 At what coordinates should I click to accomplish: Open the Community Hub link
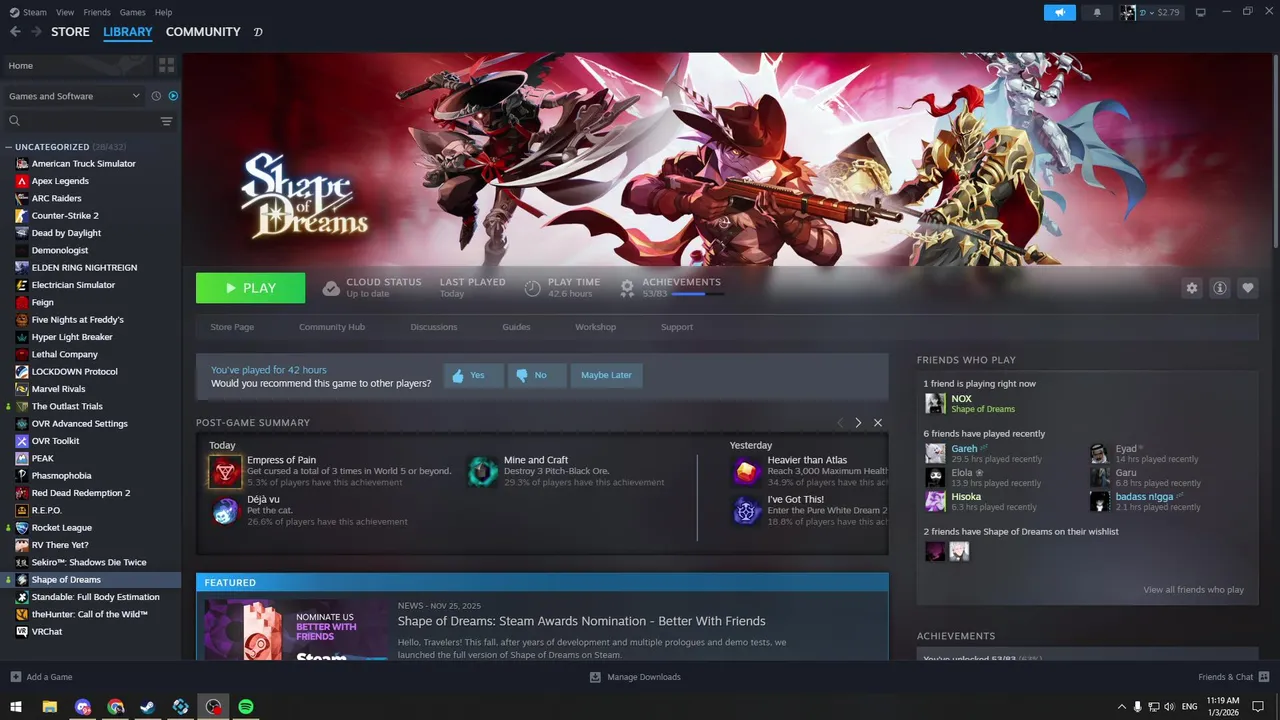tap(332, 327)
